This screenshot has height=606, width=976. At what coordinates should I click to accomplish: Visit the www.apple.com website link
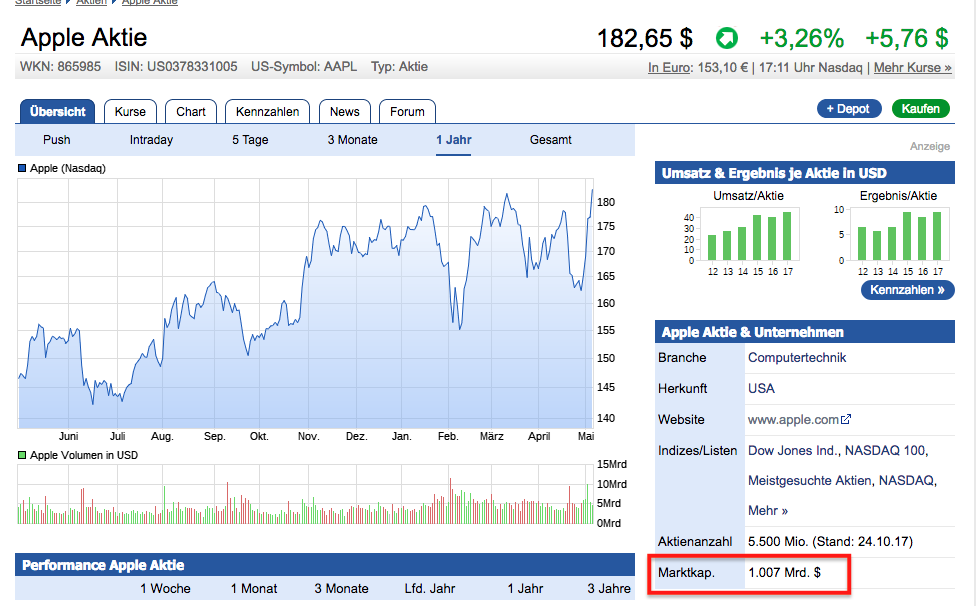[x=793, y=420]
